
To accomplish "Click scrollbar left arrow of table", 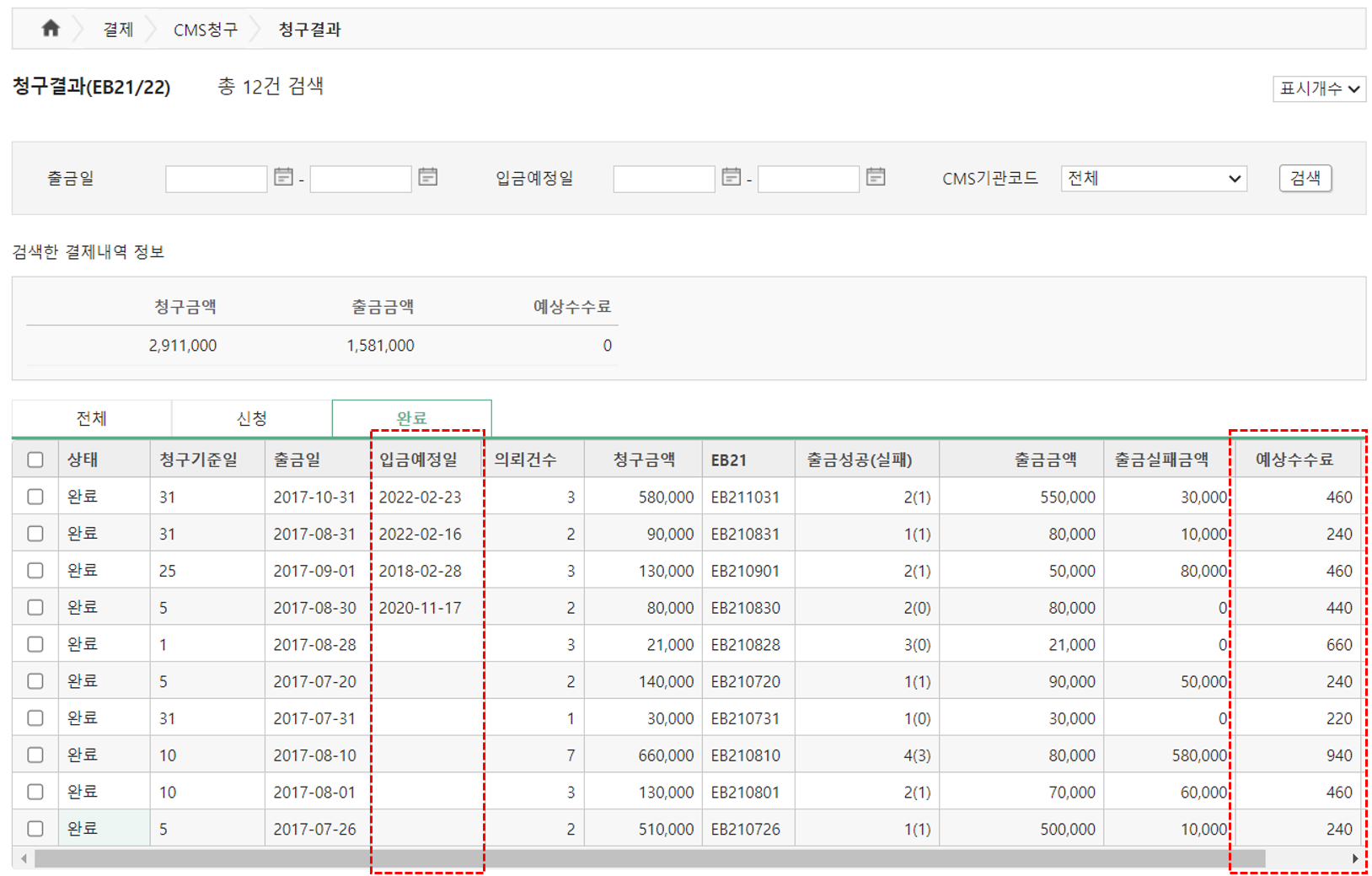I will coord(24,858).
